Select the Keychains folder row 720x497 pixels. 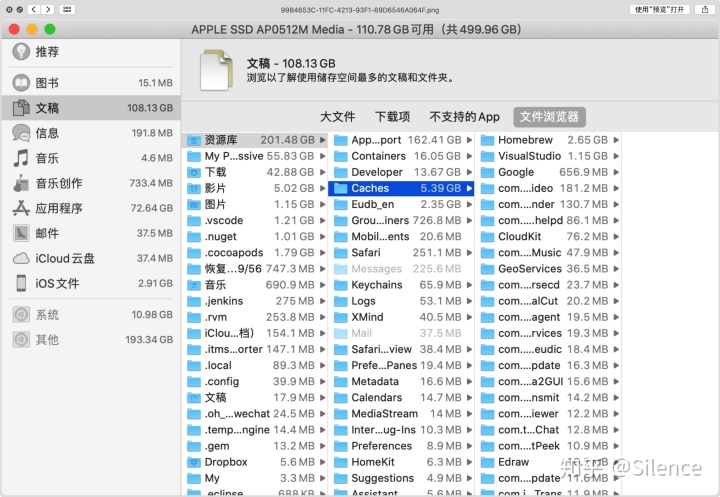click(x=401, y=285)
